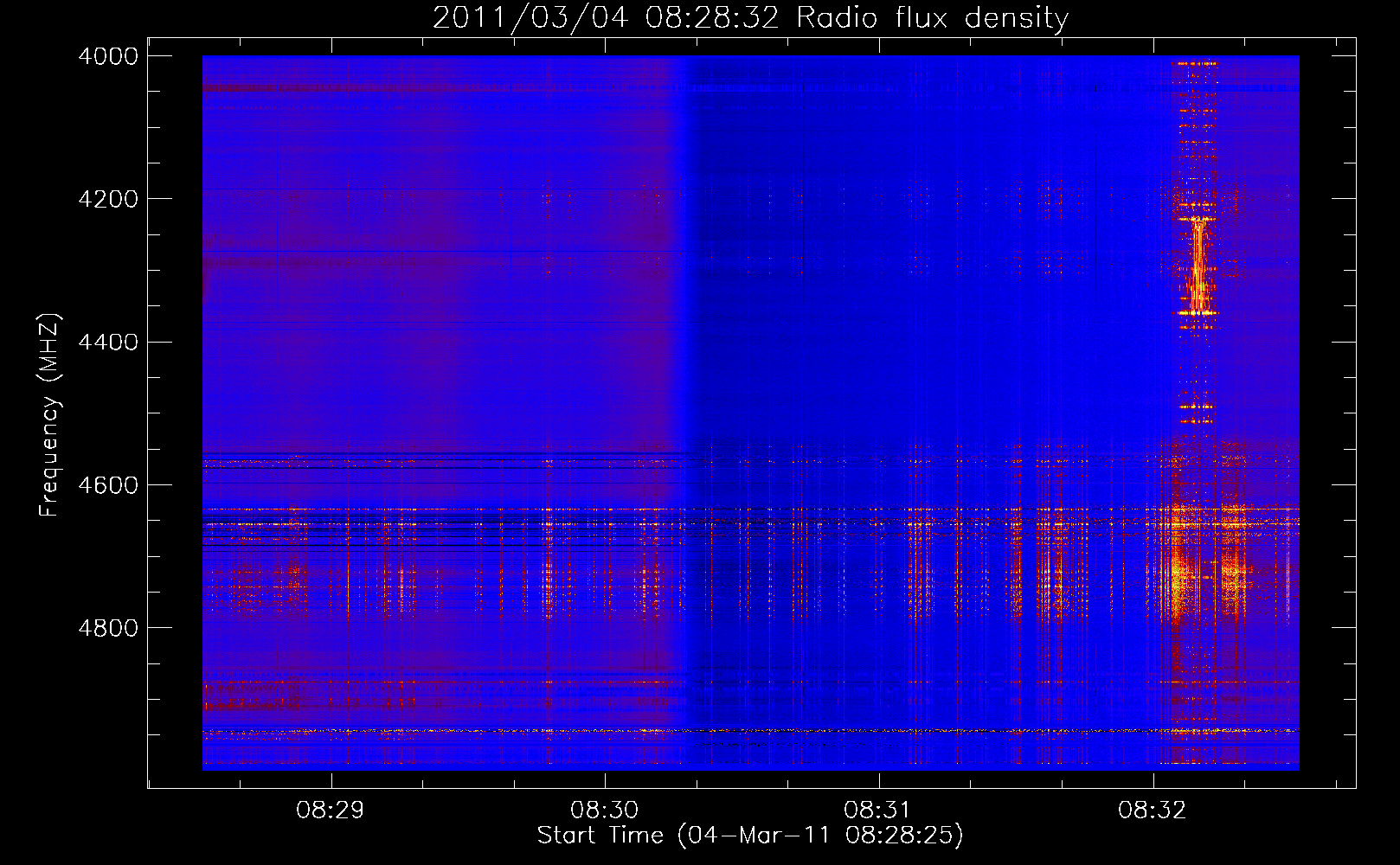Click the 08:29 time tick label

[330, 811]
